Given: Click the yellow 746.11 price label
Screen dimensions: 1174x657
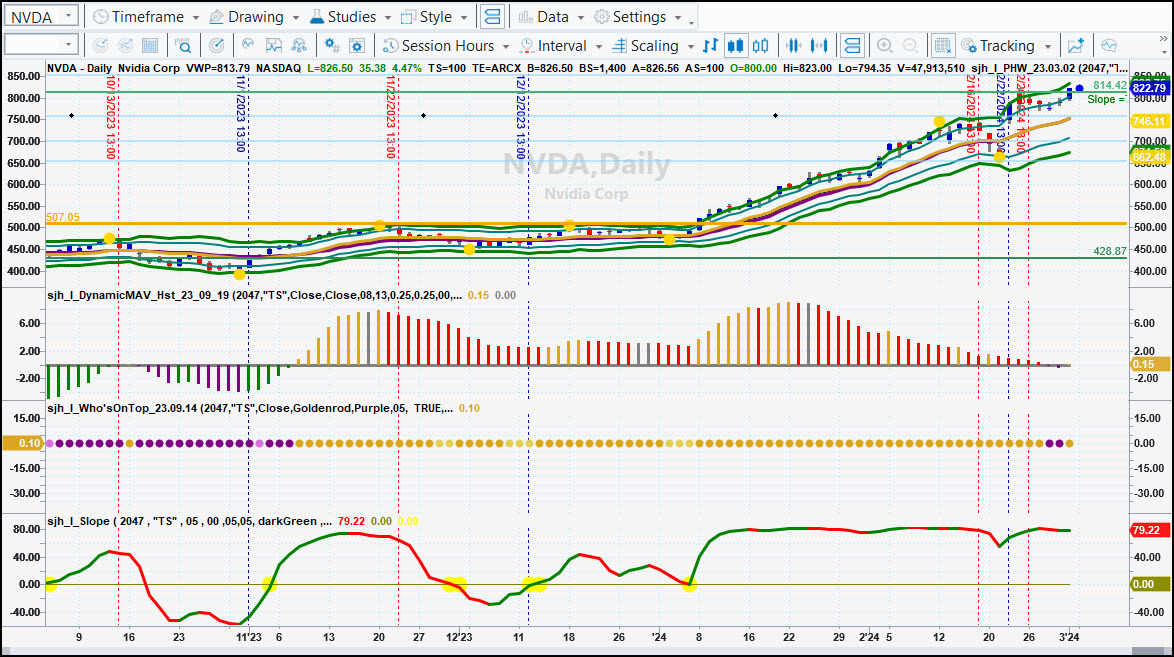Looking at the screenshot, I should pyautogui.click(x=1149, y=121).
